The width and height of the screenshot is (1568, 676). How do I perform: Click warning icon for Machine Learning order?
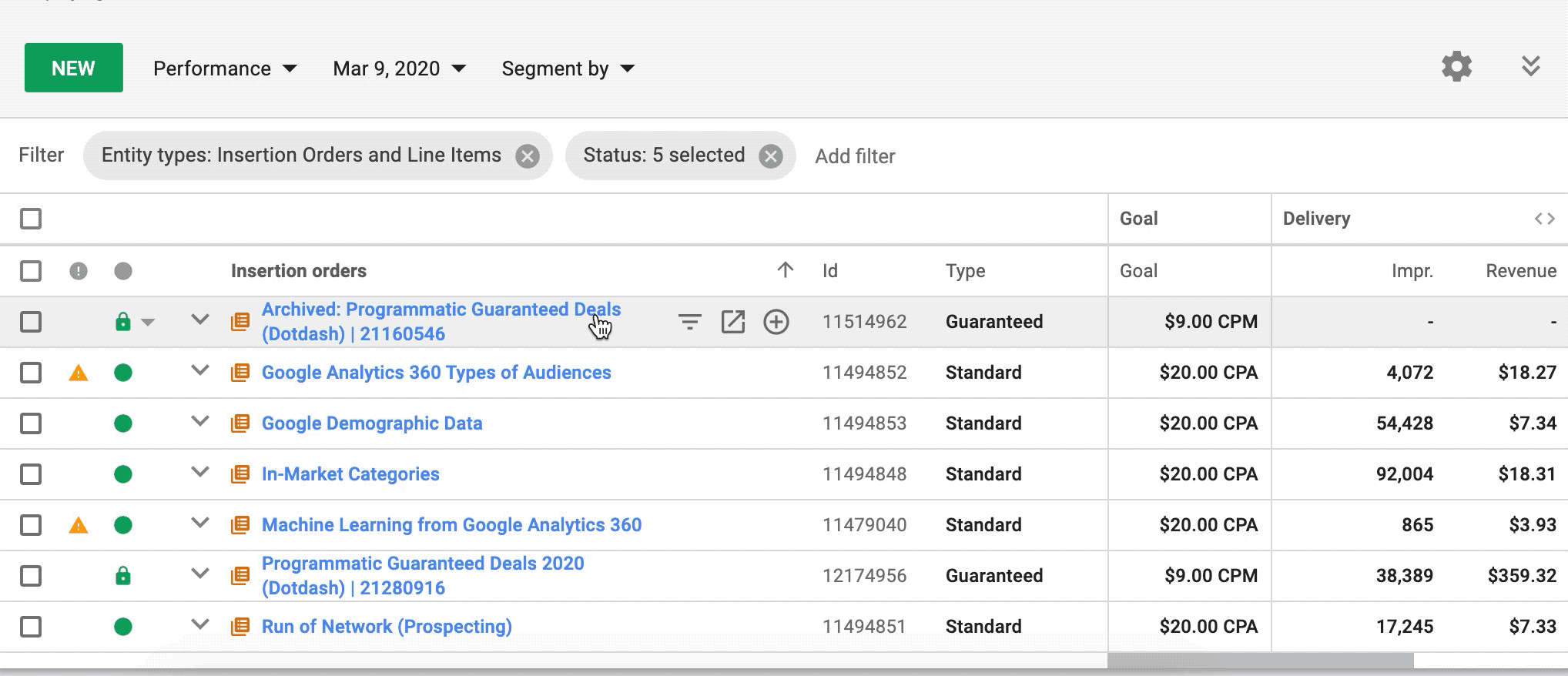coord(79,526)
